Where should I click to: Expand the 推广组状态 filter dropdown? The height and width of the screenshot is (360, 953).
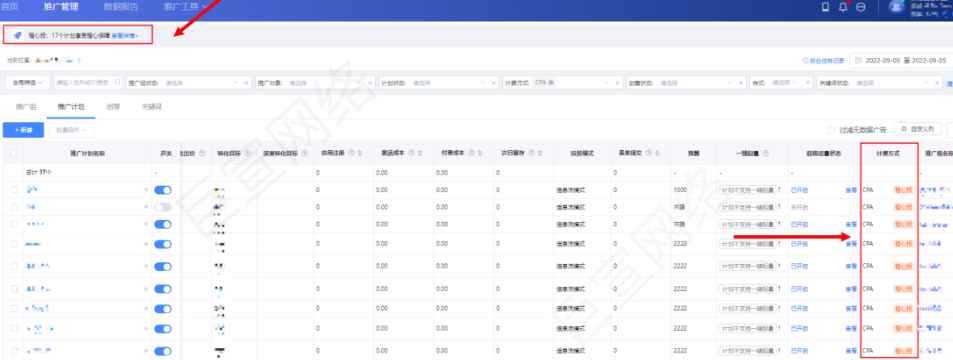click(236, 83)
